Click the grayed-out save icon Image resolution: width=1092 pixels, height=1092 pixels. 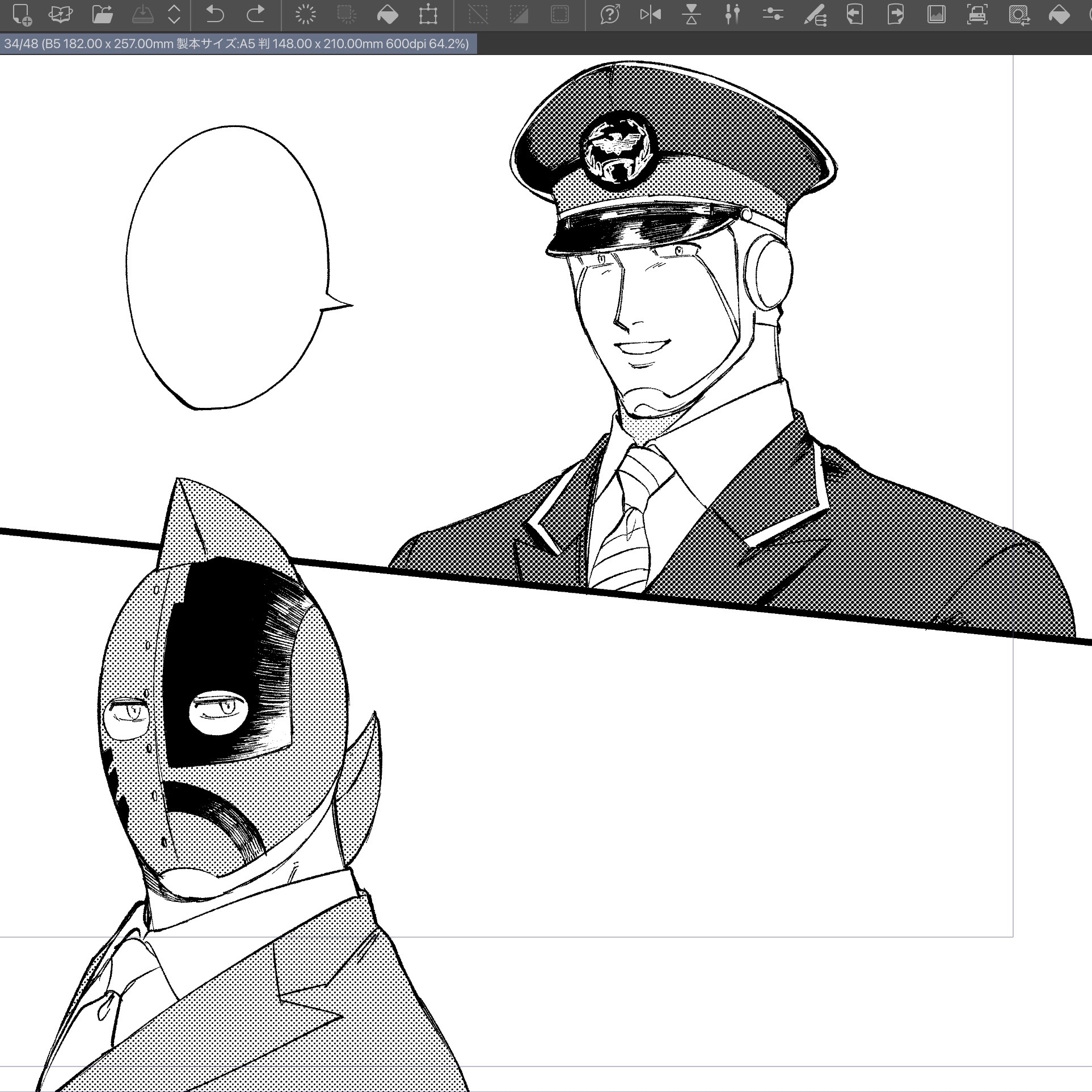(143, 15)
